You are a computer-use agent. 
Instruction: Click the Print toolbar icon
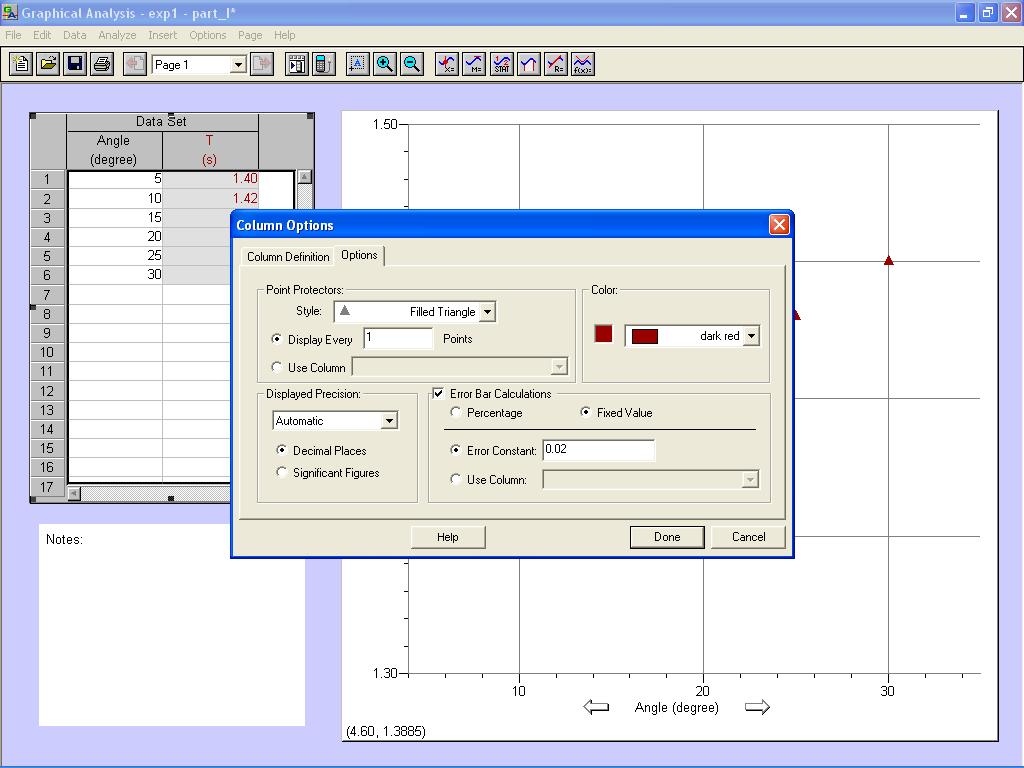point(102,65)
